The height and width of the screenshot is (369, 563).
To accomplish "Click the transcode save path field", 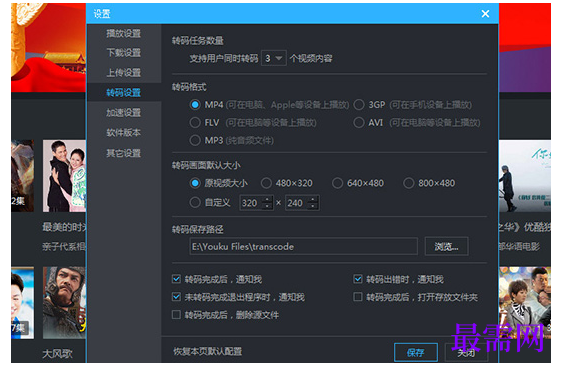I will pos(304,247).
